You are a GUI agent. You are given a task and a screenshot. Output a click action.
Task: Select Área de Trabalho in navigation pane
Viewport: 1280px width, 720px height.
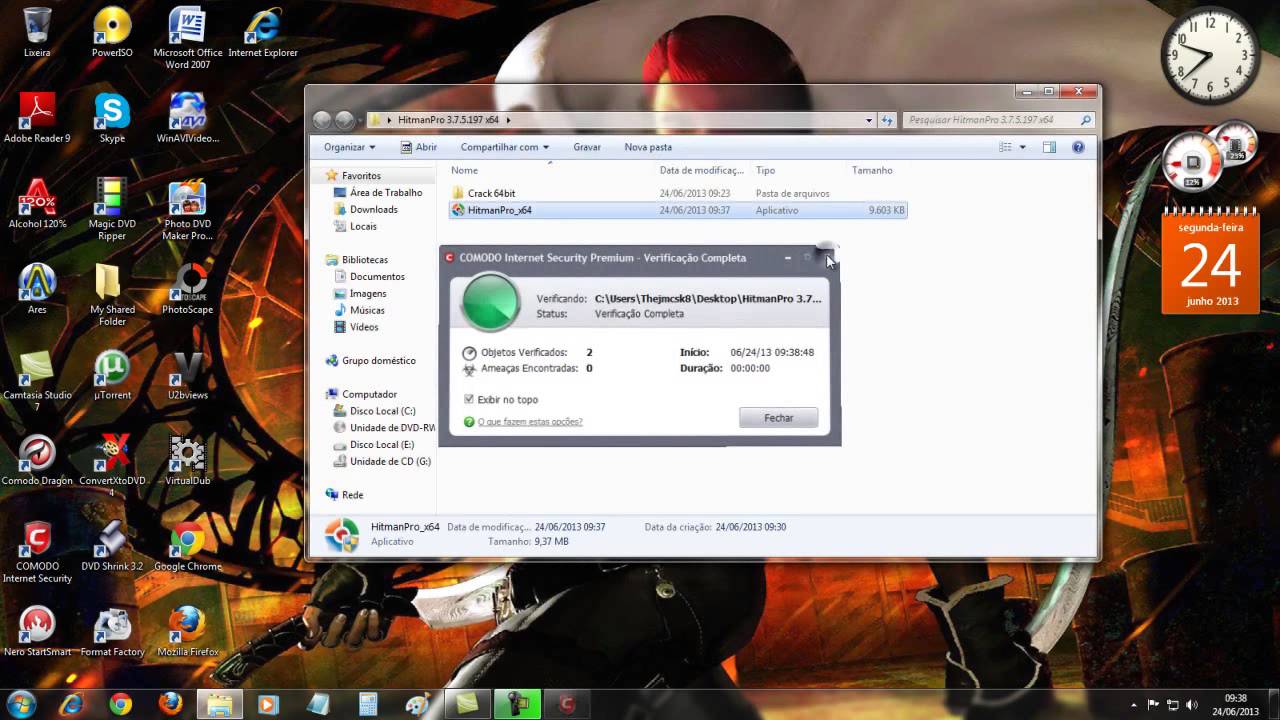click(386, 192)
